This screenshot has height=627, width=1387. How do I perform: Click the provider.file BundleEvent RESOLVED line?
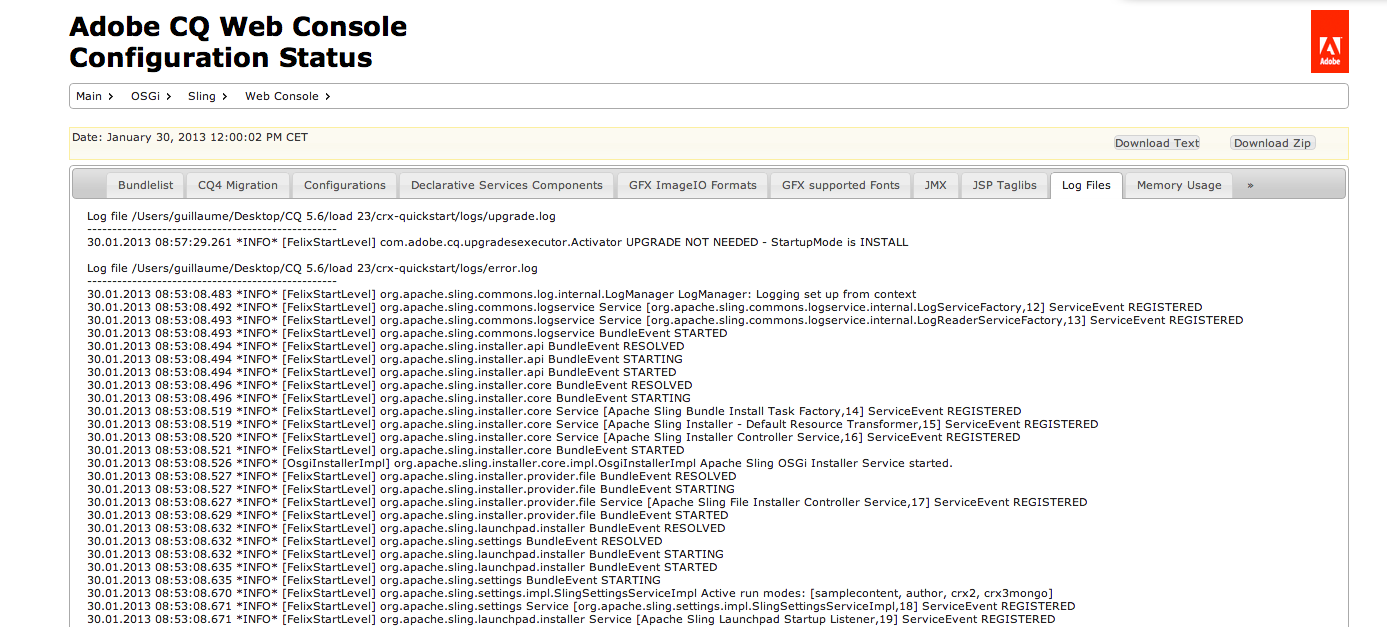(x=412, y=476)
